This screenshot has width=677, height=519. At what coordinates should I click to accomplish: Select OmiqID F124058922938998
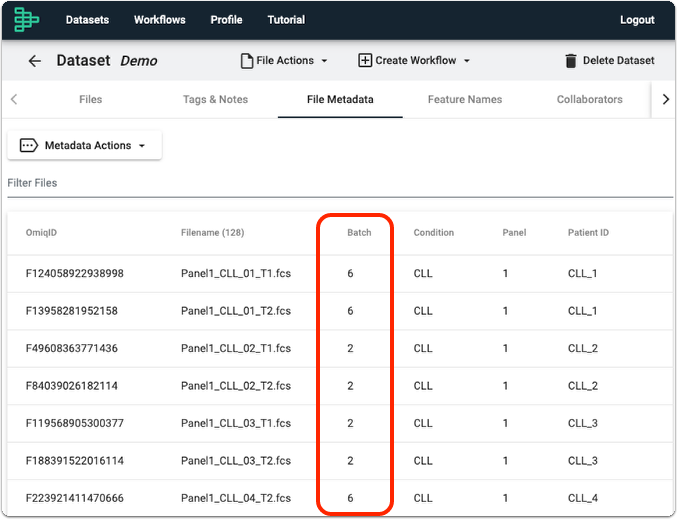pos(75,273)
